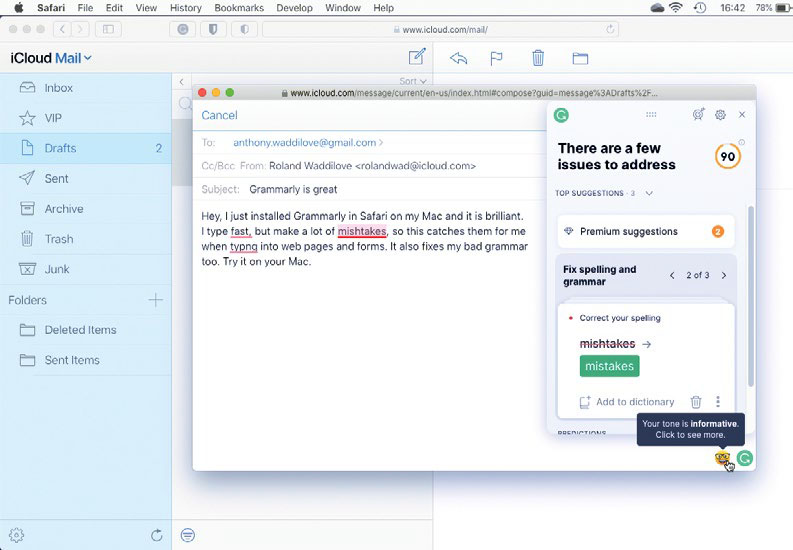Click Safari forward navigation arrow
Screen dimensions: 793x550
(80, 29)
